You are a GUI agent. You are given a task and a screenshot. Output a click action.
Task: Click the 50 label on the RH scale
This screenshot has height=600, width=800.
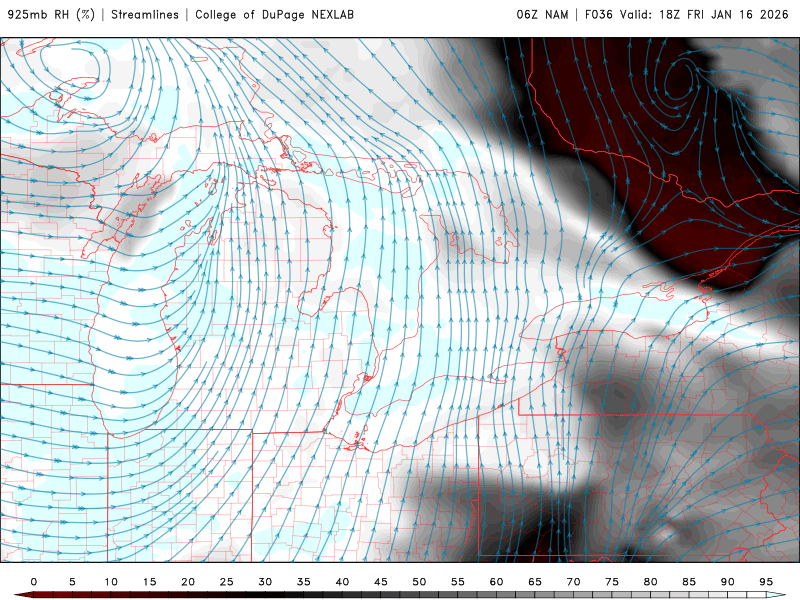(x=419, y=582)
